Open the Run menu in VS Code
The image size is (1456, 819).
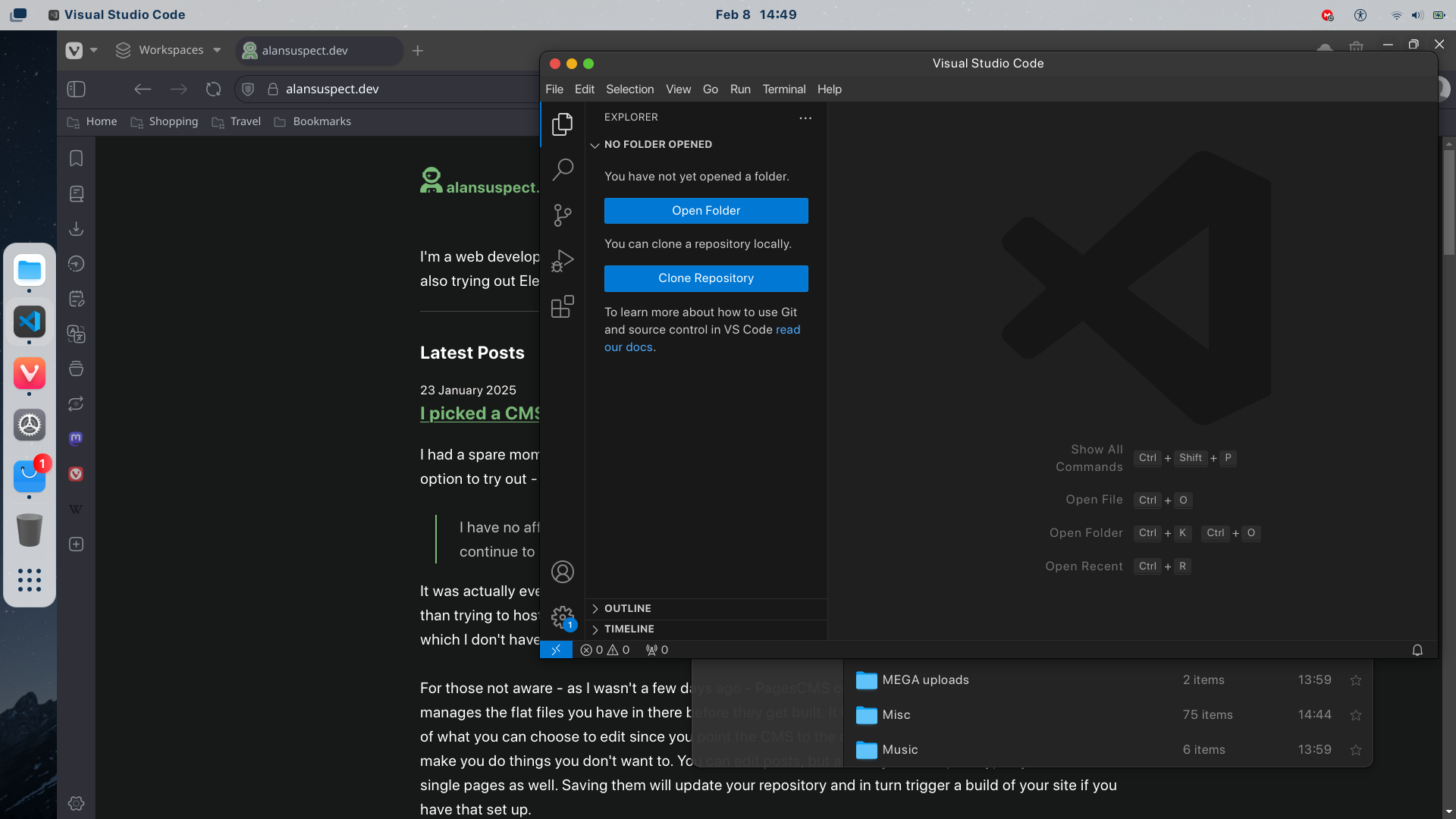[740, 89]
